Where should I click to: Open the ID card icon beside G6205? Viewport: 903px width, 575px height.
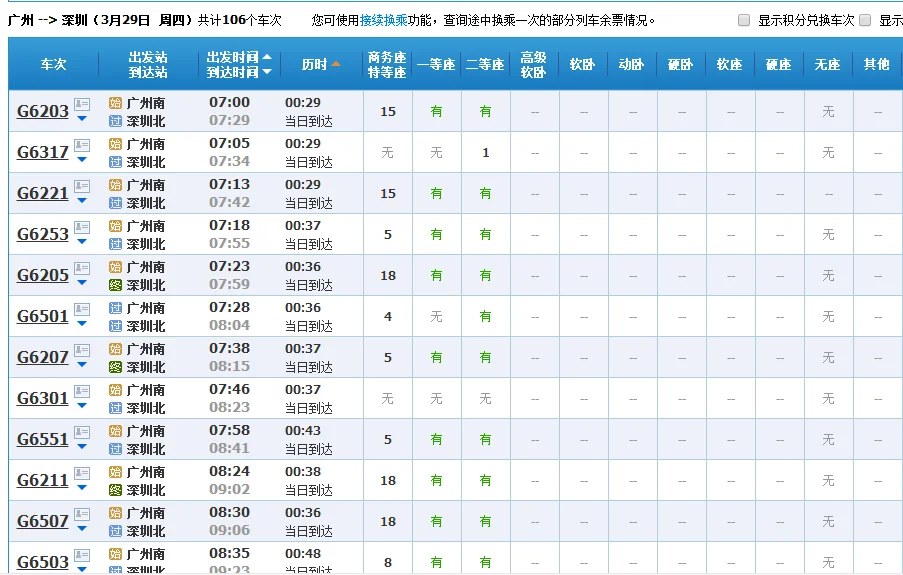(82, 268)
